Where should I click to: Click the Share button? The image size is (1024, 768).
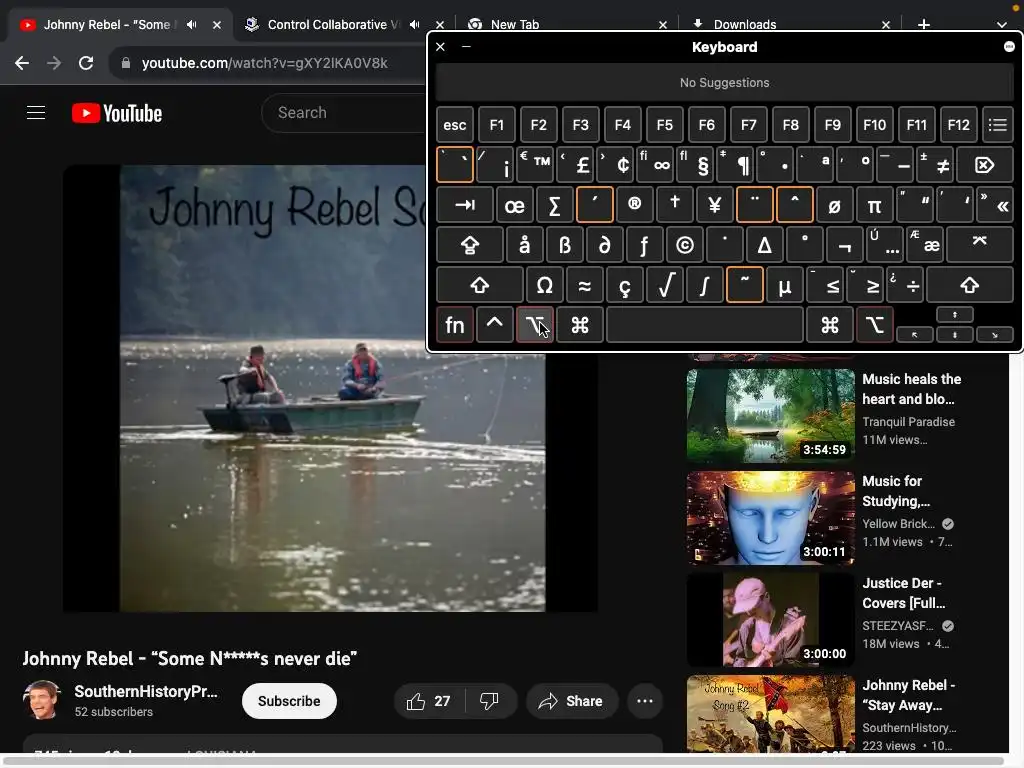[571, 701]
